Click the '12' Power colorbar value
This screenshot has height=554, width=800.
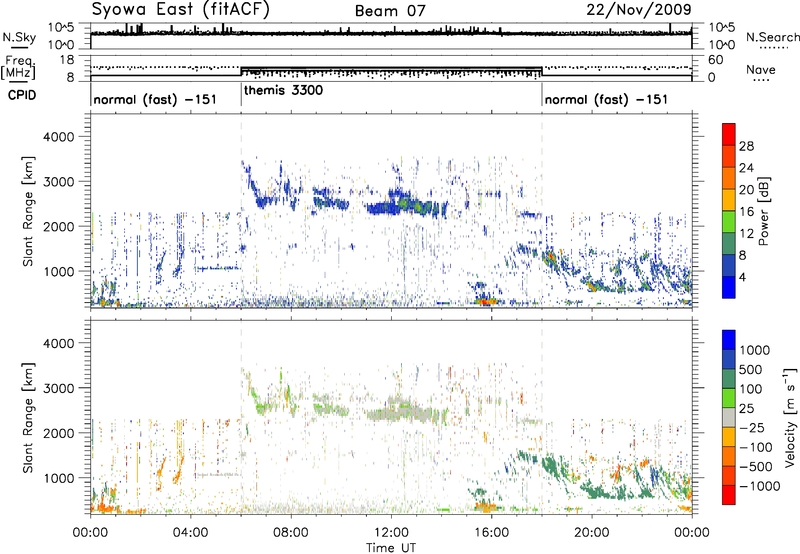click(746, 234)
